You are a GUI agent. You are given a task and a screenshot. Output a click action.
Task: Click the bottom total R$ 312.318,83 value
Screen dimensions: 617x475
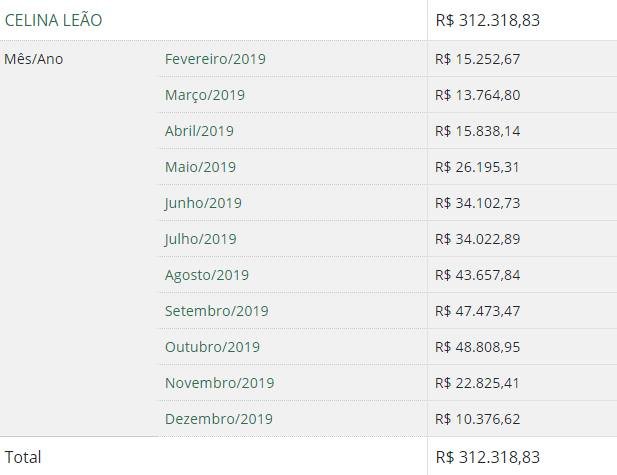coord(488,457)
